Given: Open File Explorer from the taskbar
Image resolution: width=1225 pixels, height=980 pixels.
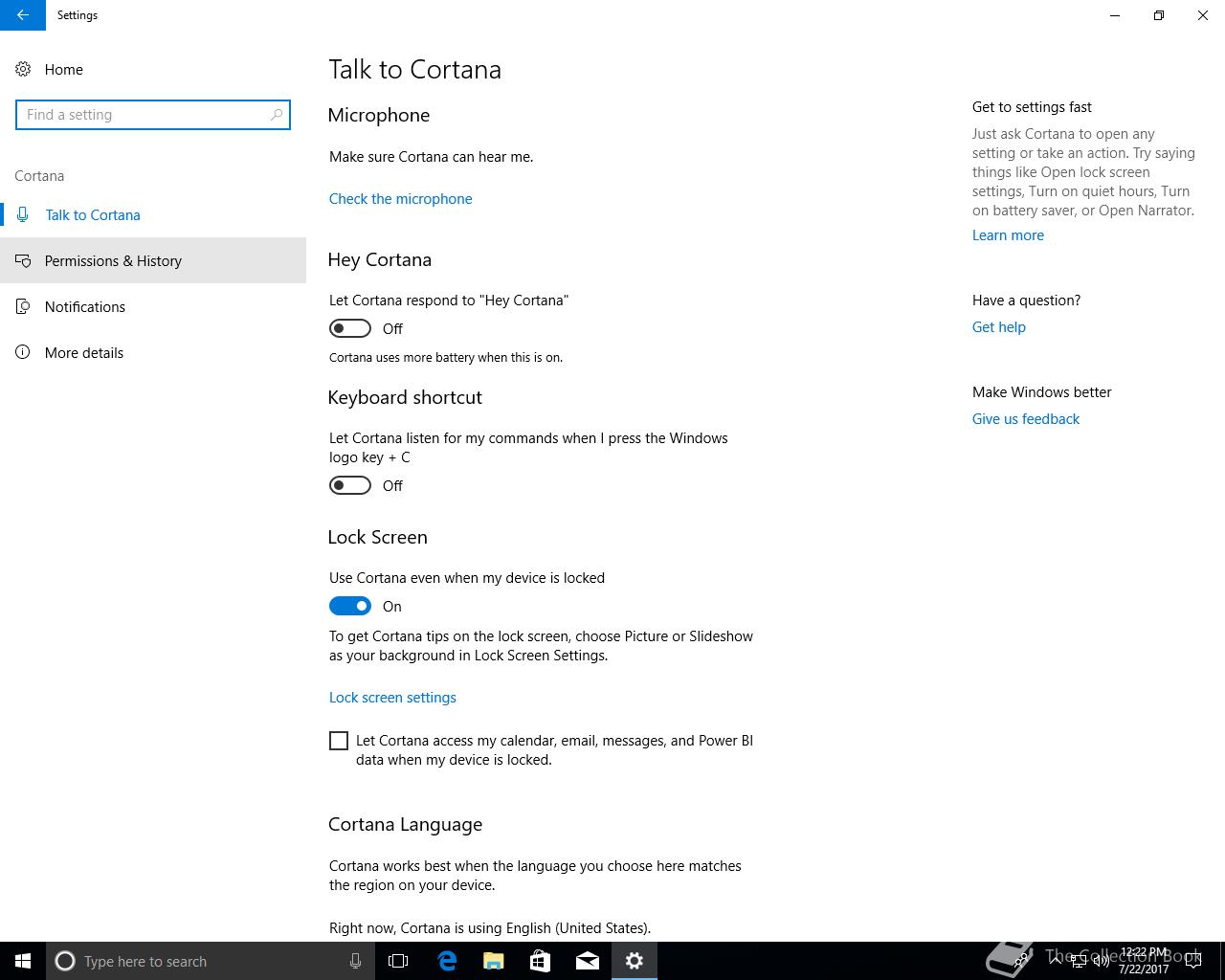Looking at the screenshot, I should coord(494,961).
